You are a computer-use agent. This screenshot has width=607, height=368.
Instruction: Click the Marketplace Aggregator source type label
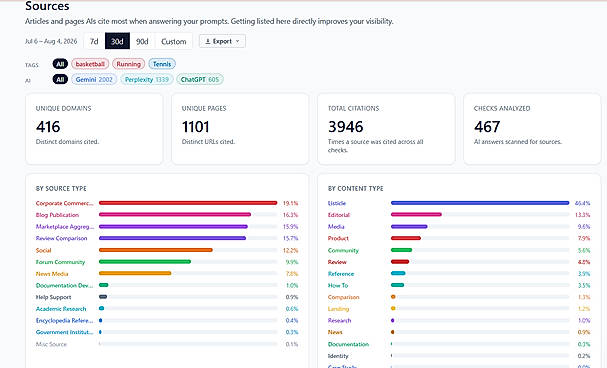[65, 226]
